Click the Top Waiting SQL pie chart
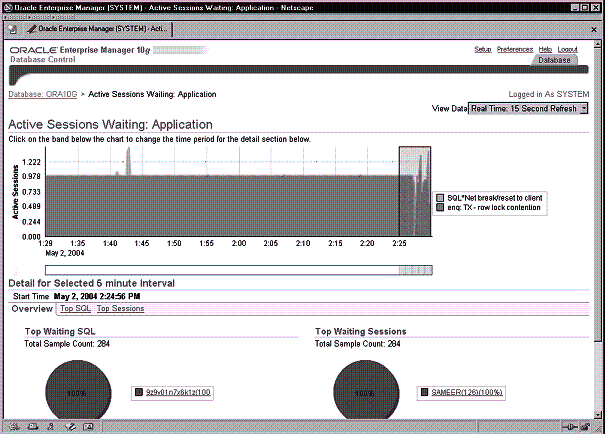Screen dimensions: 605x434 (x=78, y=390)
